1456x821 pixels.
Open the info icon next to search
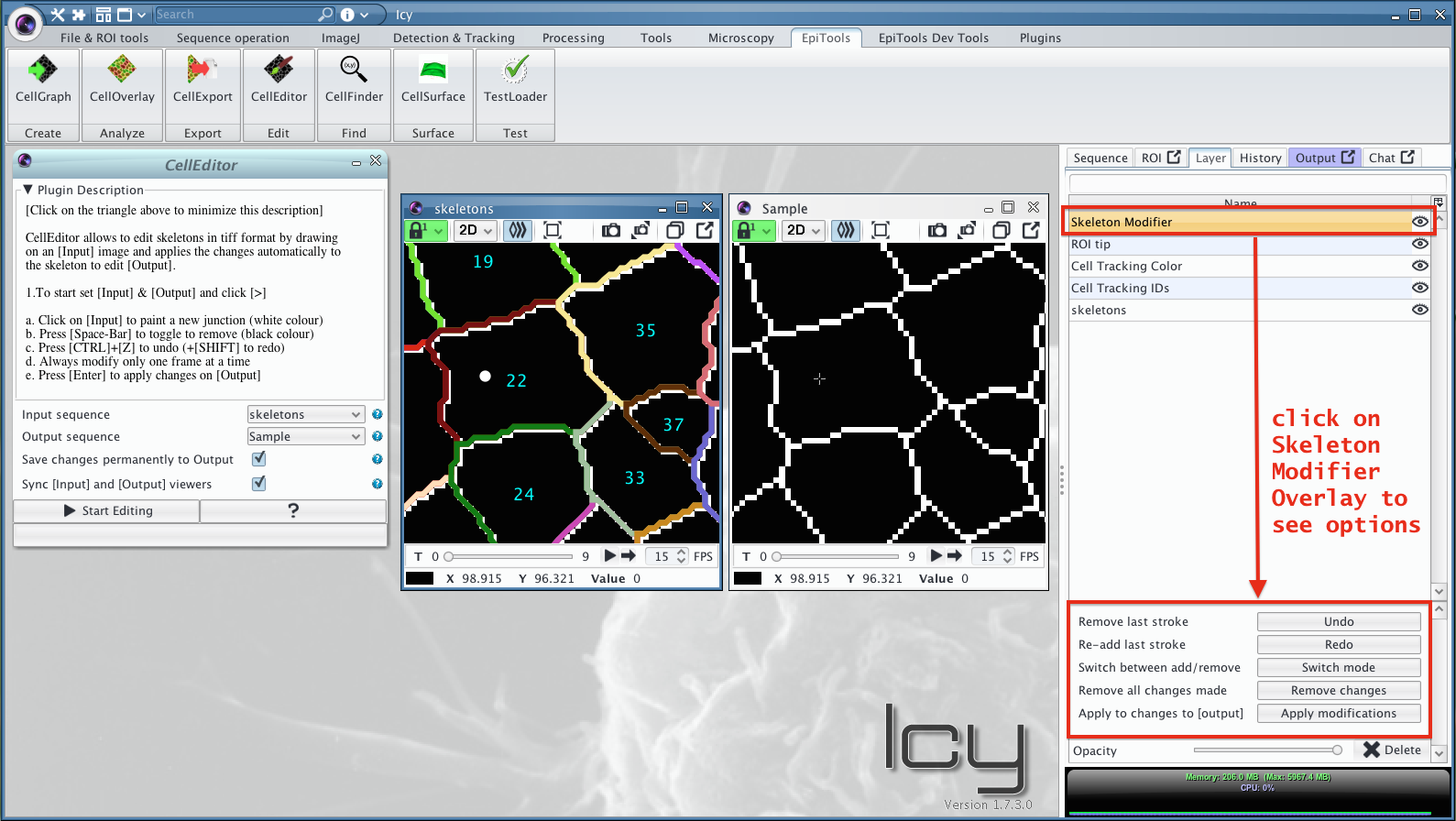click(347, 15)
